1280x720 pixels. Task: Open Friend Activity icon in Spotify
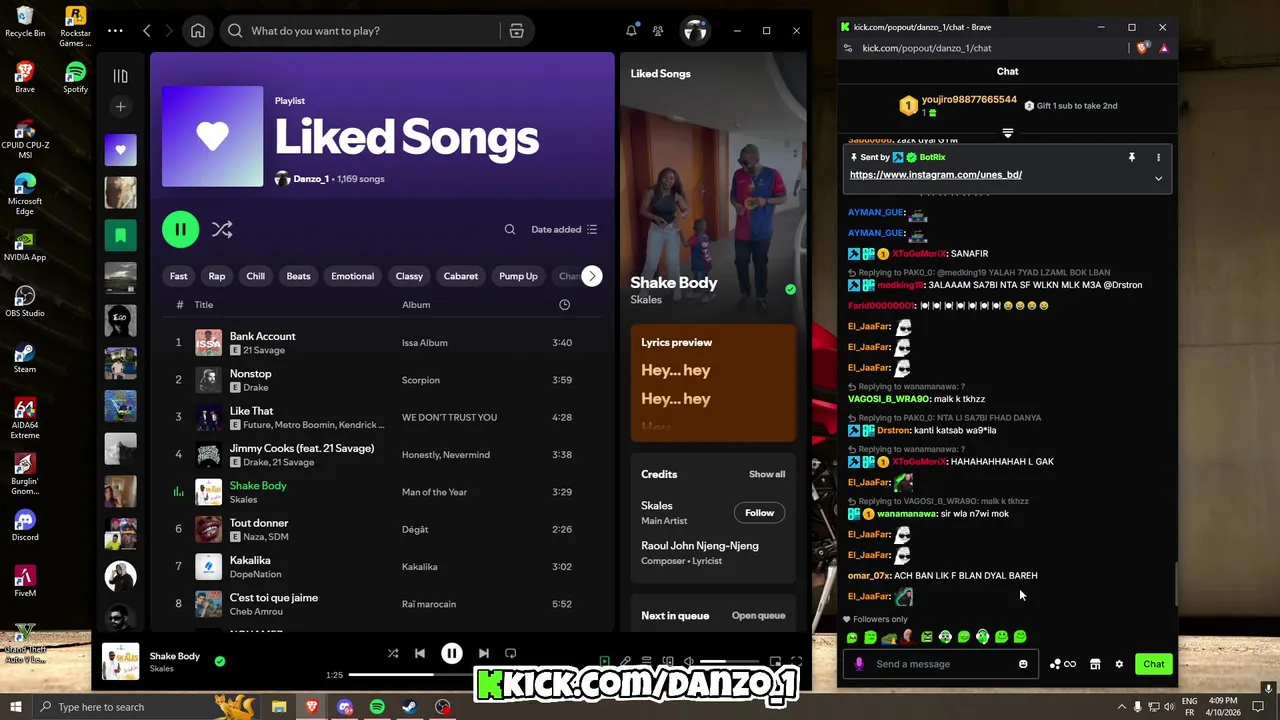(658, 31)
